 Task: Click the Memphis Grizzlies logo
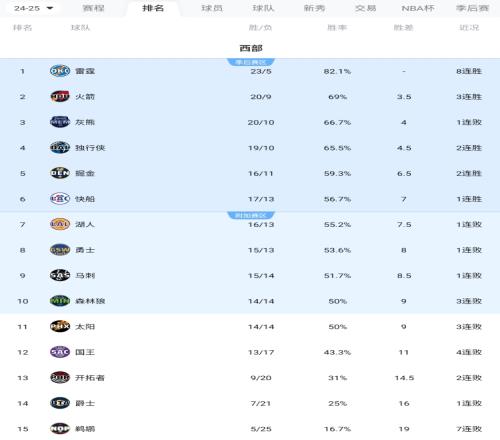coord(60,122)
